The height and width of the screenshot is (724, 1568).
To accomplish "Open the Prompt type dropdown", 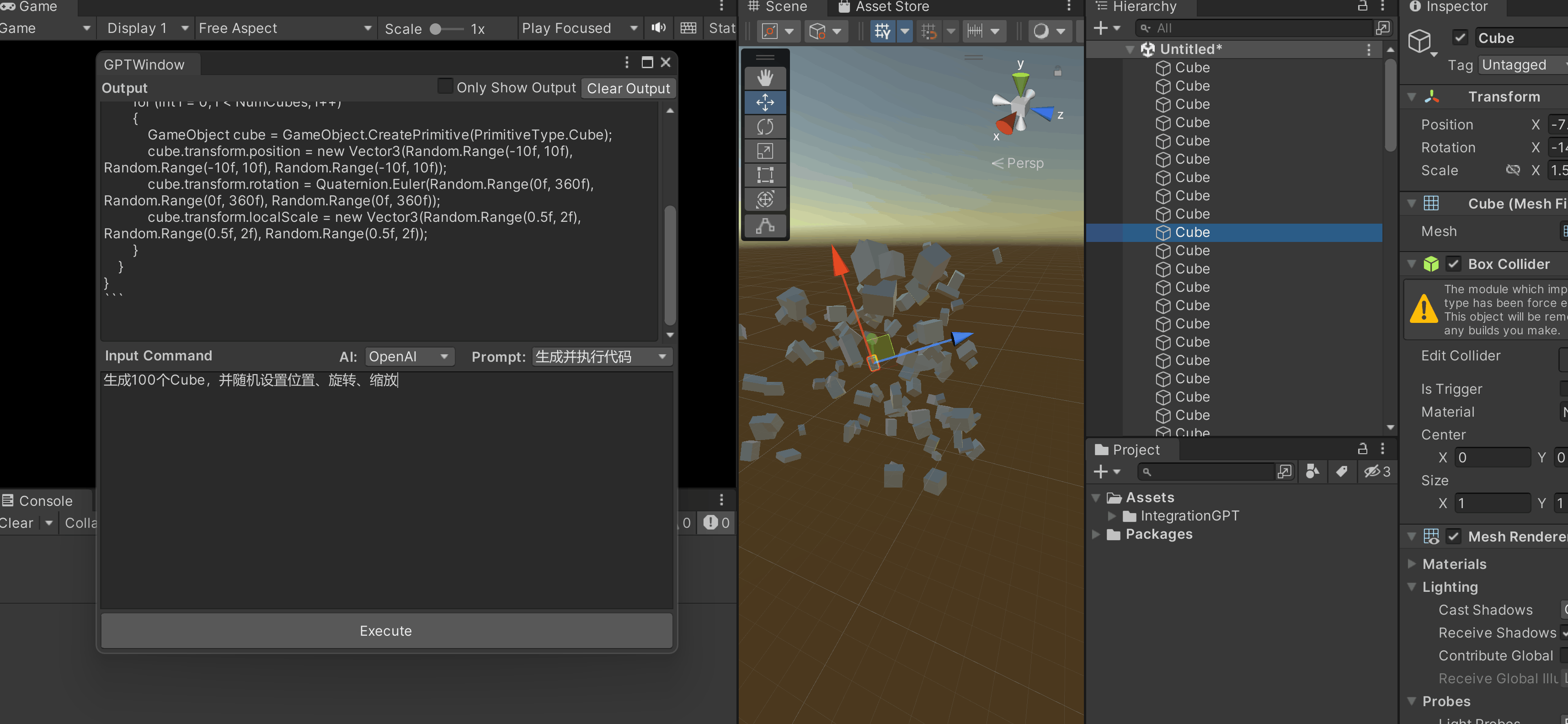I will (x=602, y=356).
